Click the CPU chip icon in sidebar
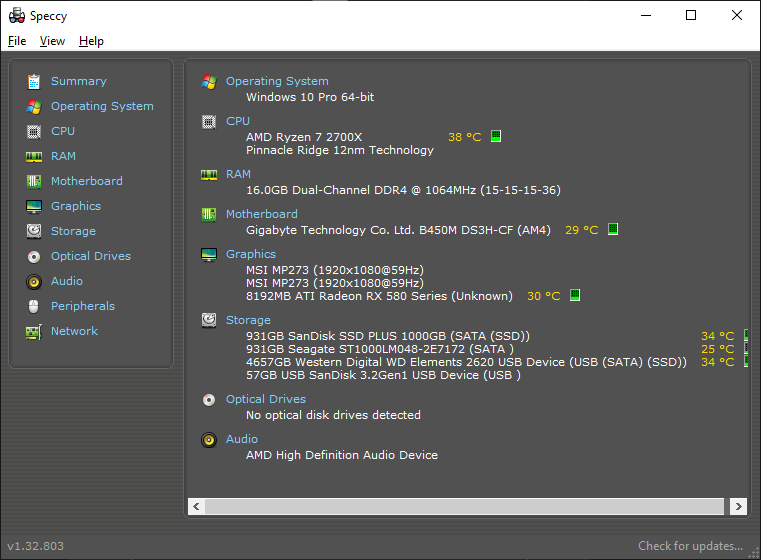761x560 pixels. (33, 132)
